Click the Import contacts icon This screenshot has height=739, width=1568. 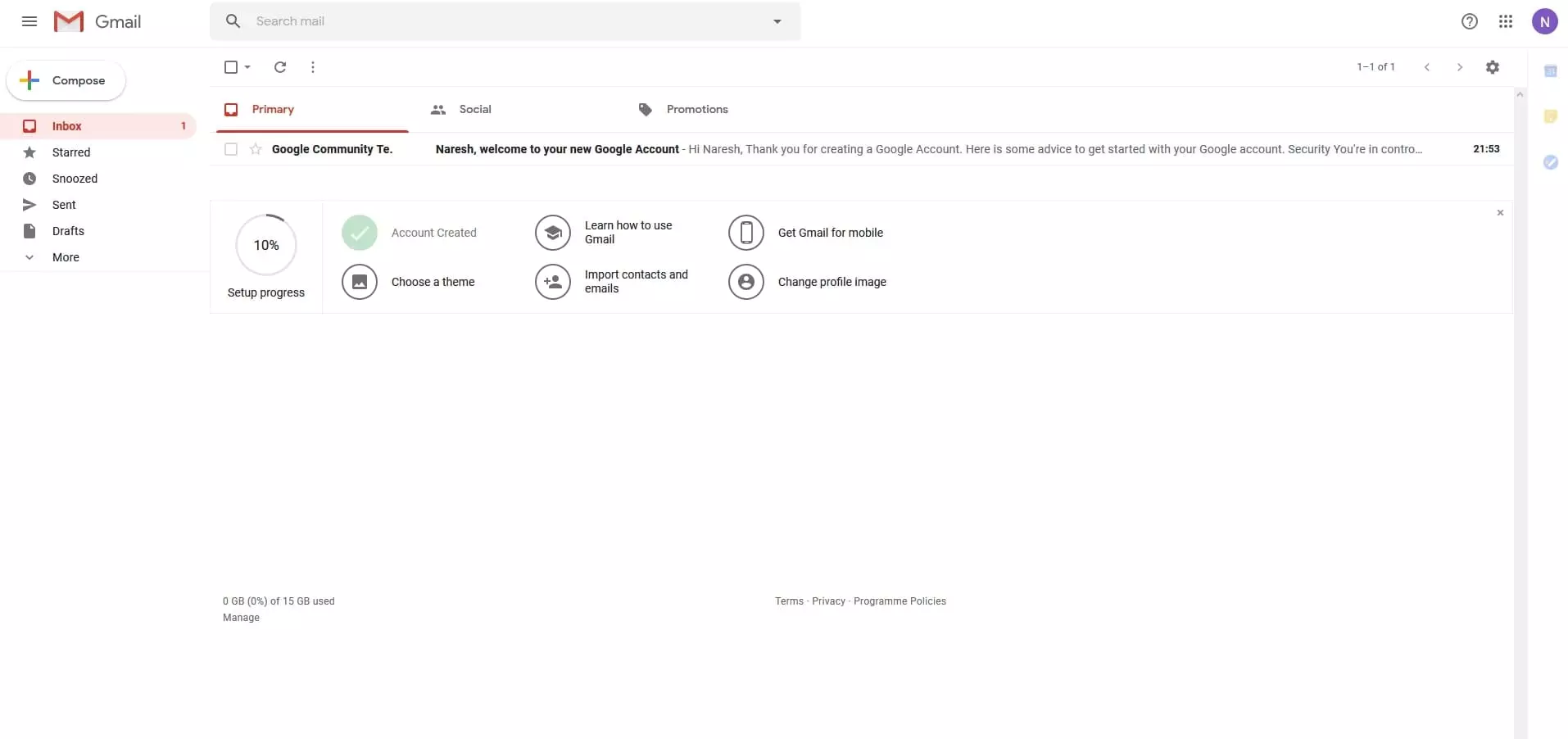click(553, 282)
